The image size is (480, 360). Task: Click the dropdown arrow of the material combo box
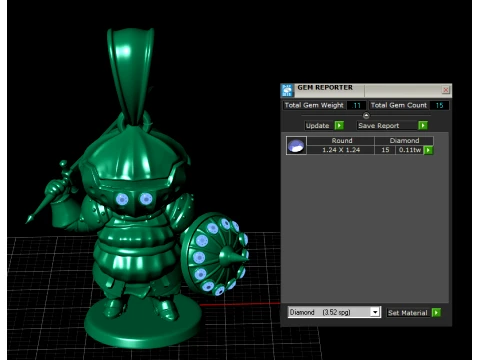tap(375, 312)
